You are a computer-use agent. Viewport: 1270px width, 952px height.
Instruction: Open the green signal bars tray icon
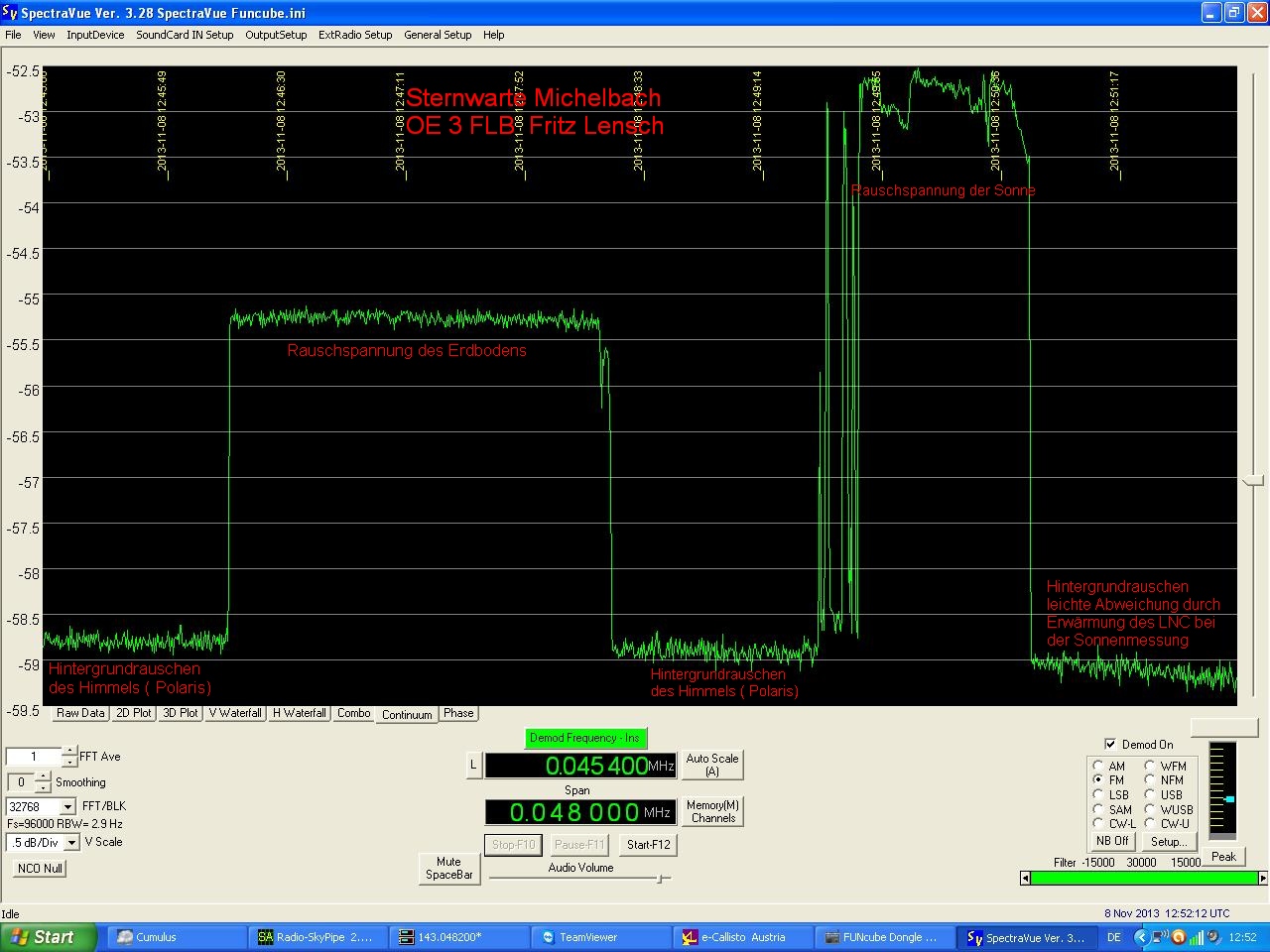point(1196,937)
